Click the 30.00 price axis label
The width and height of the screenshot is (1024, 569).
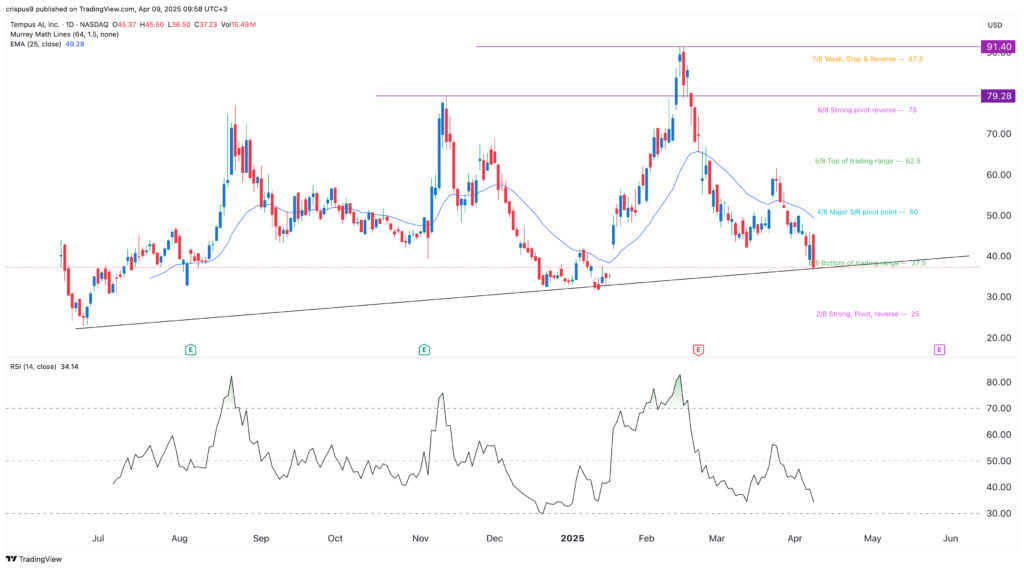point(999,297)
